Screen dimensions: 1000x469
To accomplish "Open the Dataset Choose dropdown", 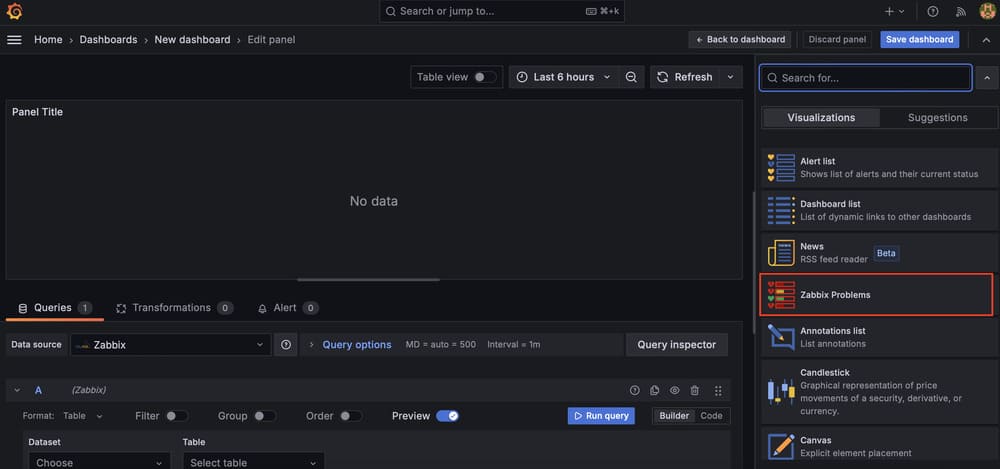I will [x=99, y=461].
